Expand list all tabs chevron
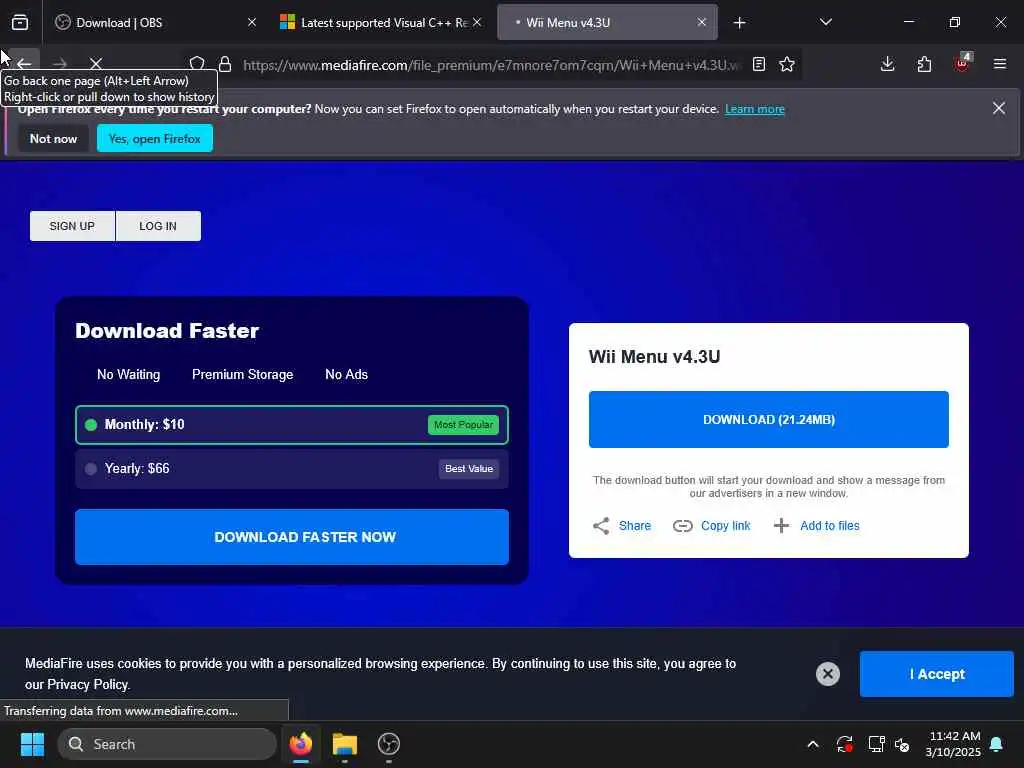 coord(825,22)
